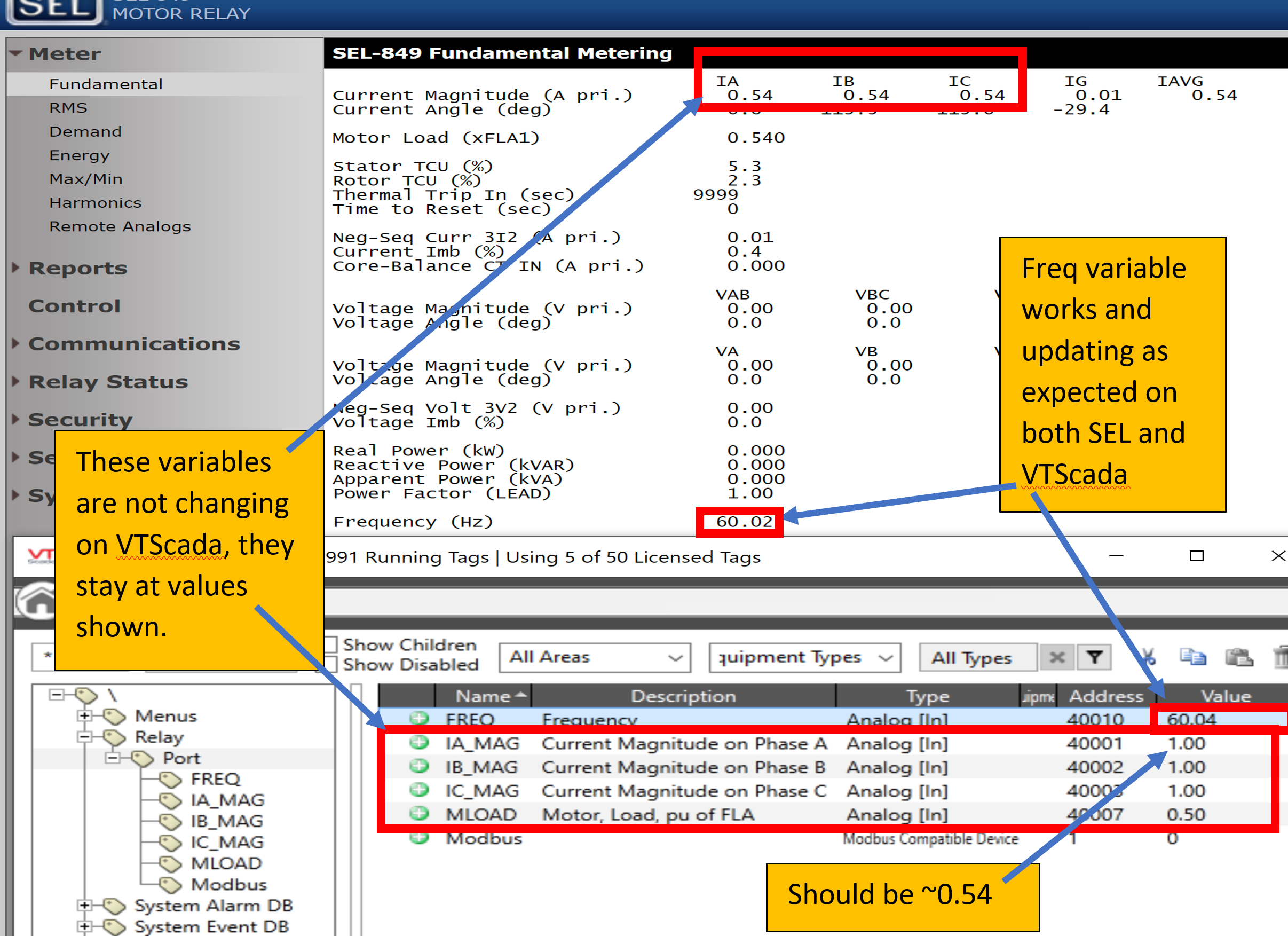The height and width of the screenshot is (936, 1288).
Task: Click the filter funnel icon
Action: coord(1094,657)
